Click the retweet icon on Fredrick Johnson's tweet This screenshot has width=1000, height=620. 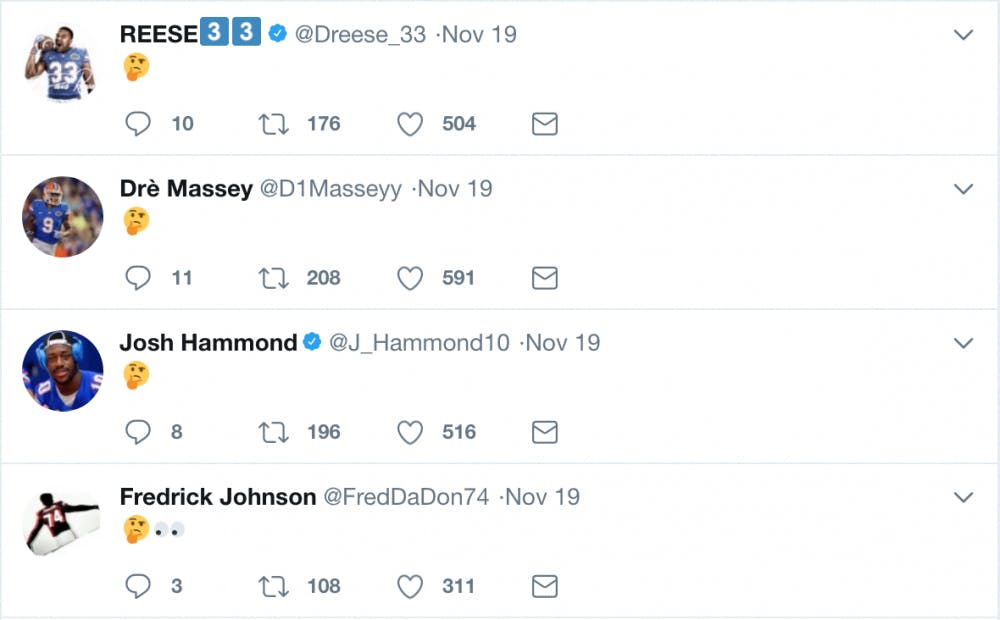(x=270, y=586)
